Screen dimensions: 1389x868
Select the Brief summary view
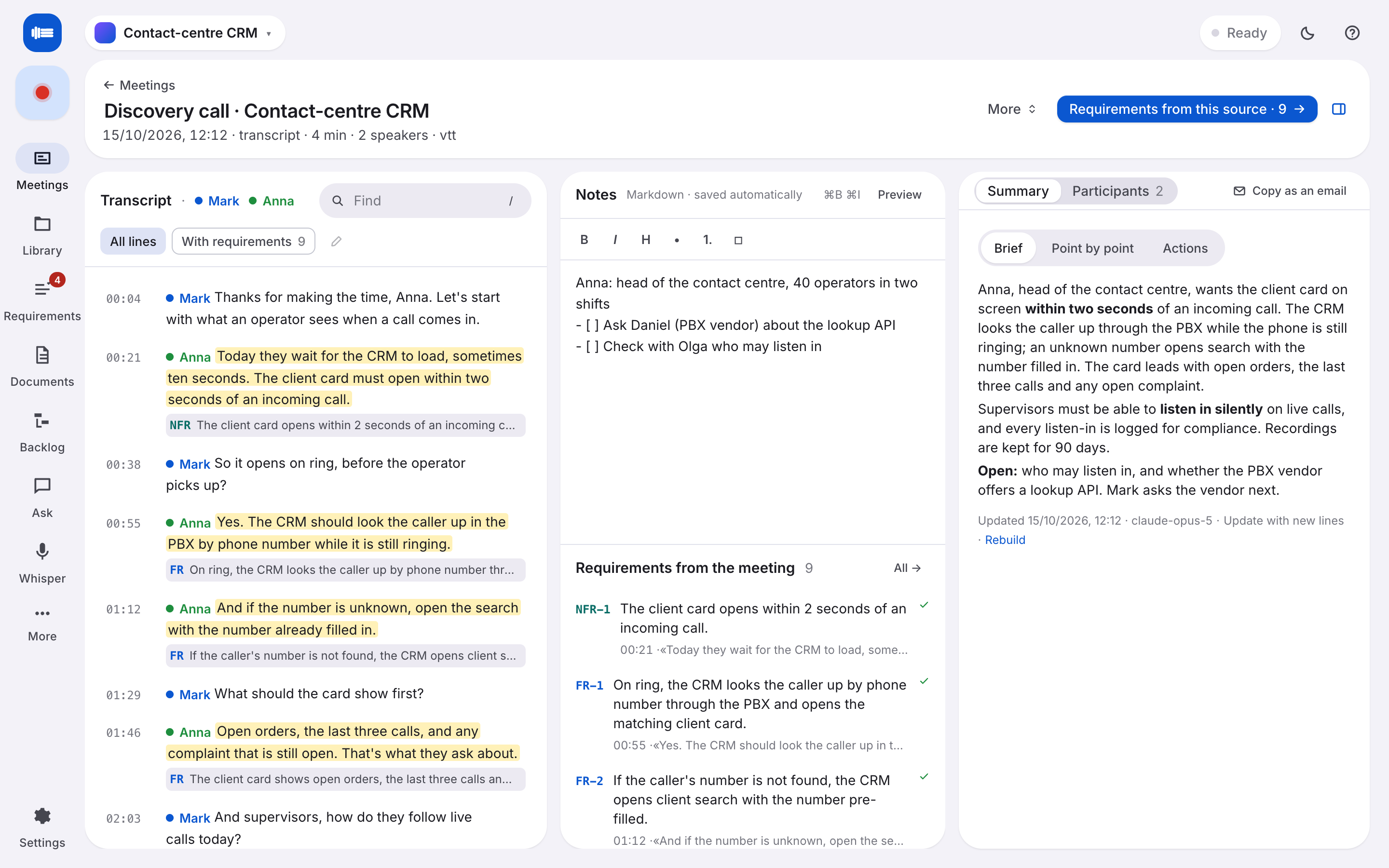pos(1008,248)
